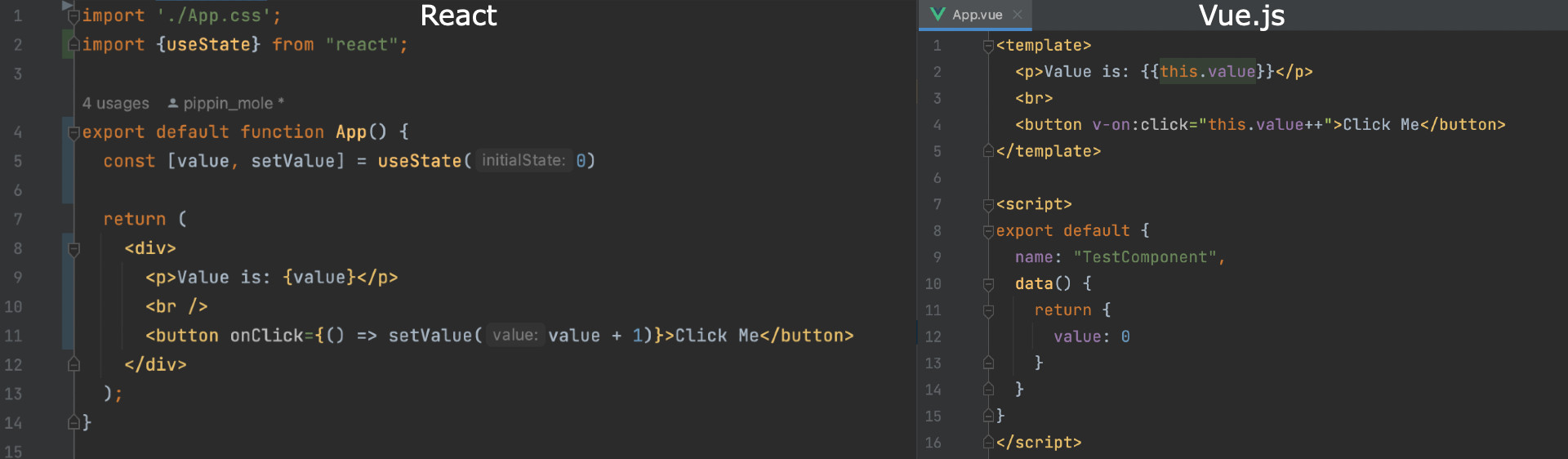Click the initialState parameter hint in useState
Viewport: 1568px width, 459px height.
[523, 160]
